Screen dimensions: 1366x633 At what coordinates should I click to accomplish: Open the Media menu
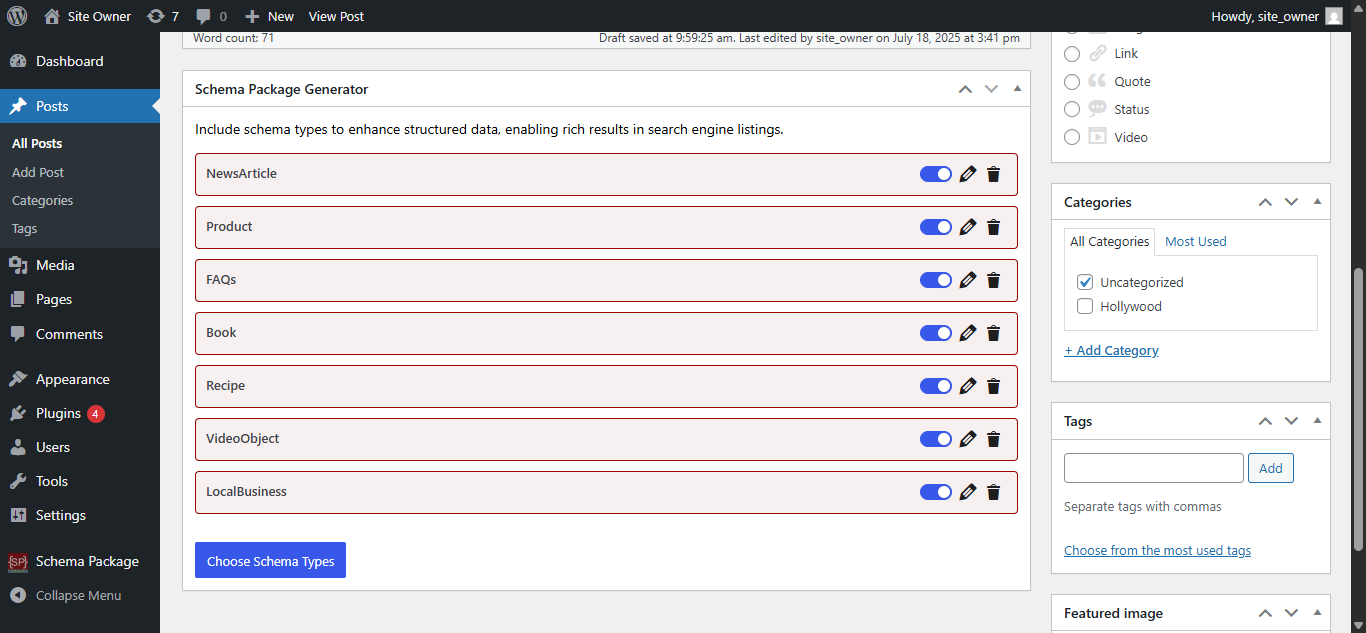tap(80, 265)
